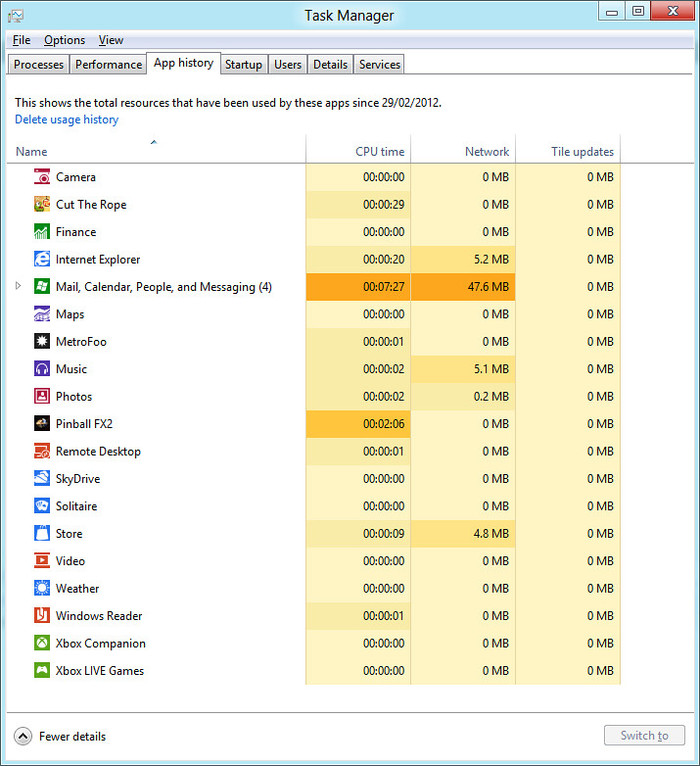Click the Delete usage history link
The height and width of the screenshot is (766, 700).
(x=67, y=120)
